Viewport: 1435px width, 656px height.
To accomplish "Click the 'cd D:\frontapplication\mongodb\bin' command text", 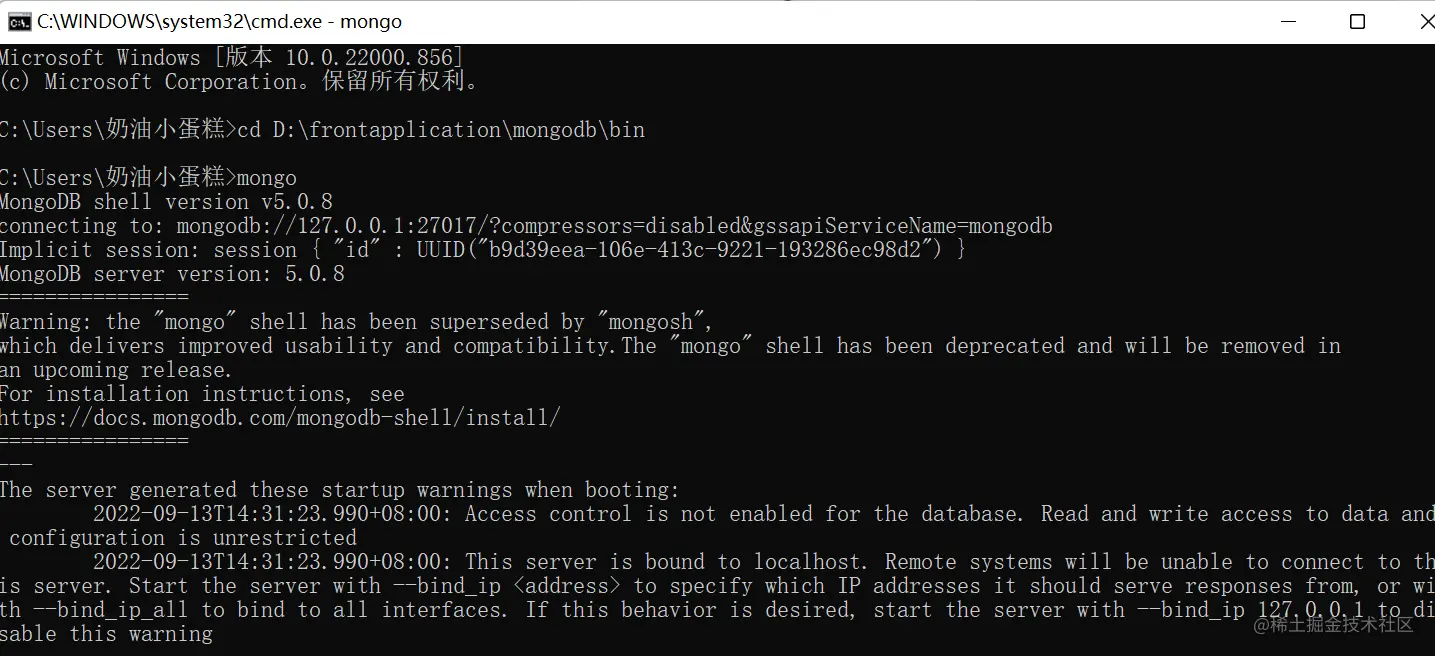I will click(441, 130).
